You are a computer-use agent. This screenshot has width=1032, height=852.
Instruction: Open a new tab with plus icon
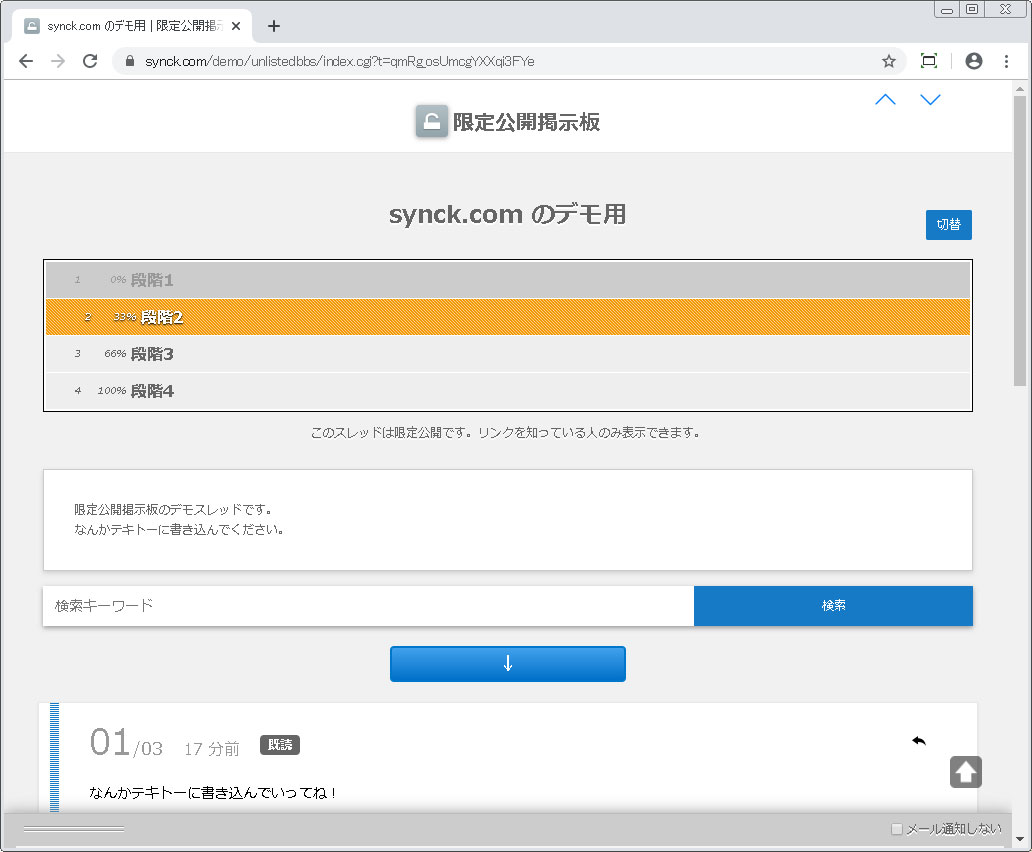click(274, 26)
